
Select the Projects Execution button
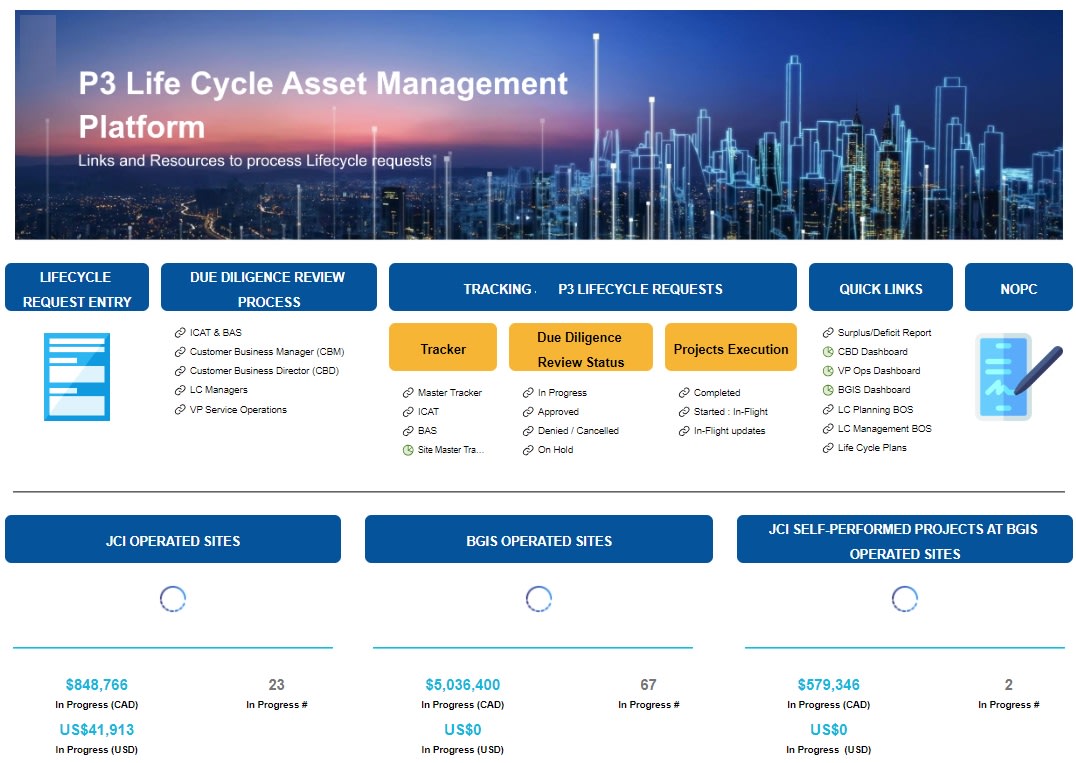click(x=730, y=348)
